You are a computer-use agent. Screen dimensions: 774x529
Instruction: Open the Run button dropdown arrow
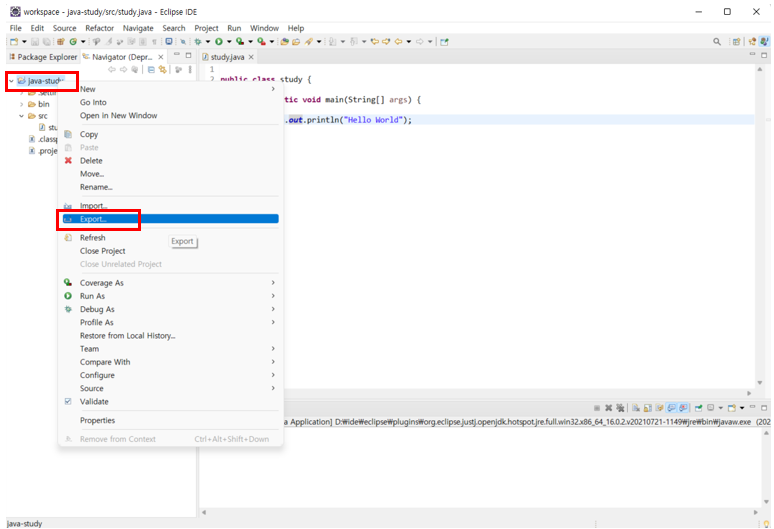click(229, 42)
